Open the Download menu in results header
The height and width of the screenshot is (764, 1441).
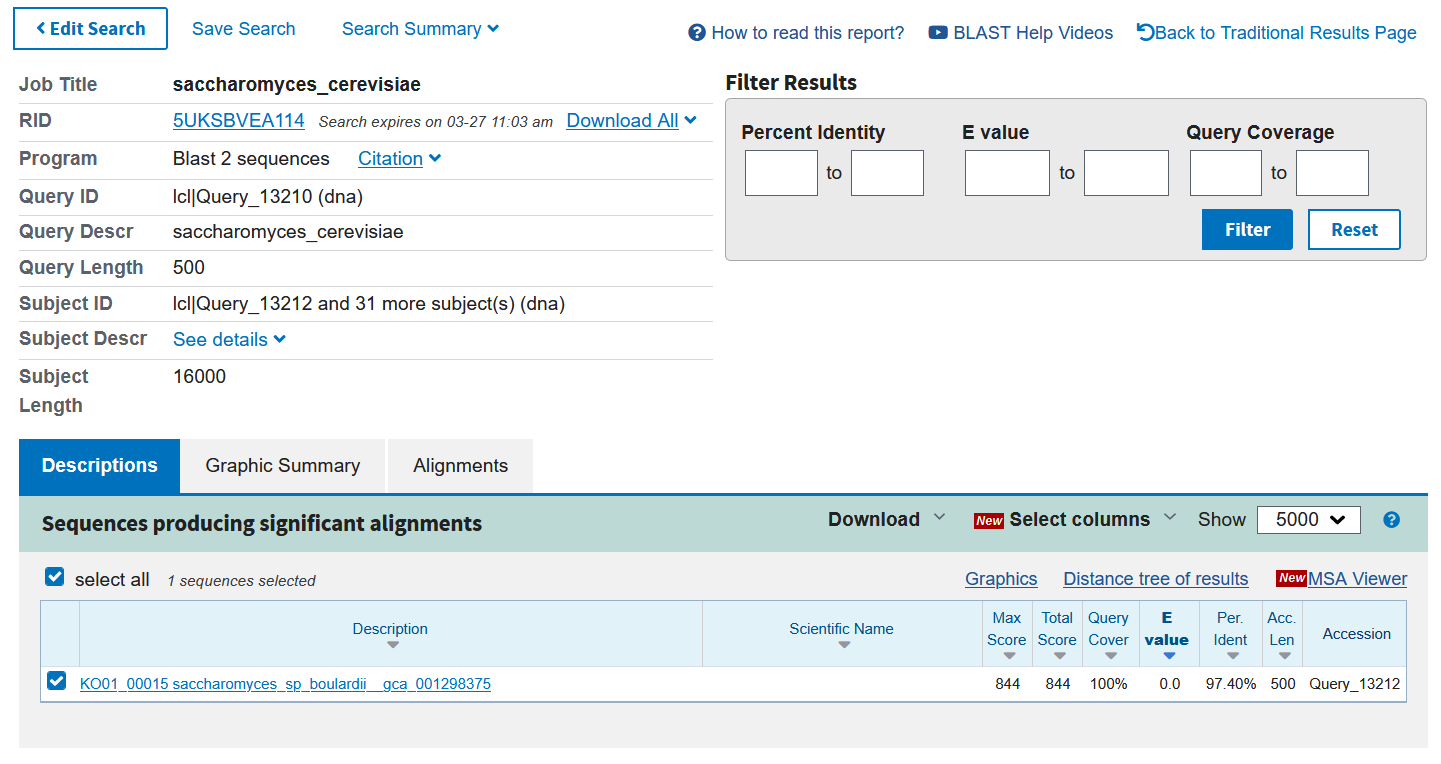(886, 519)
